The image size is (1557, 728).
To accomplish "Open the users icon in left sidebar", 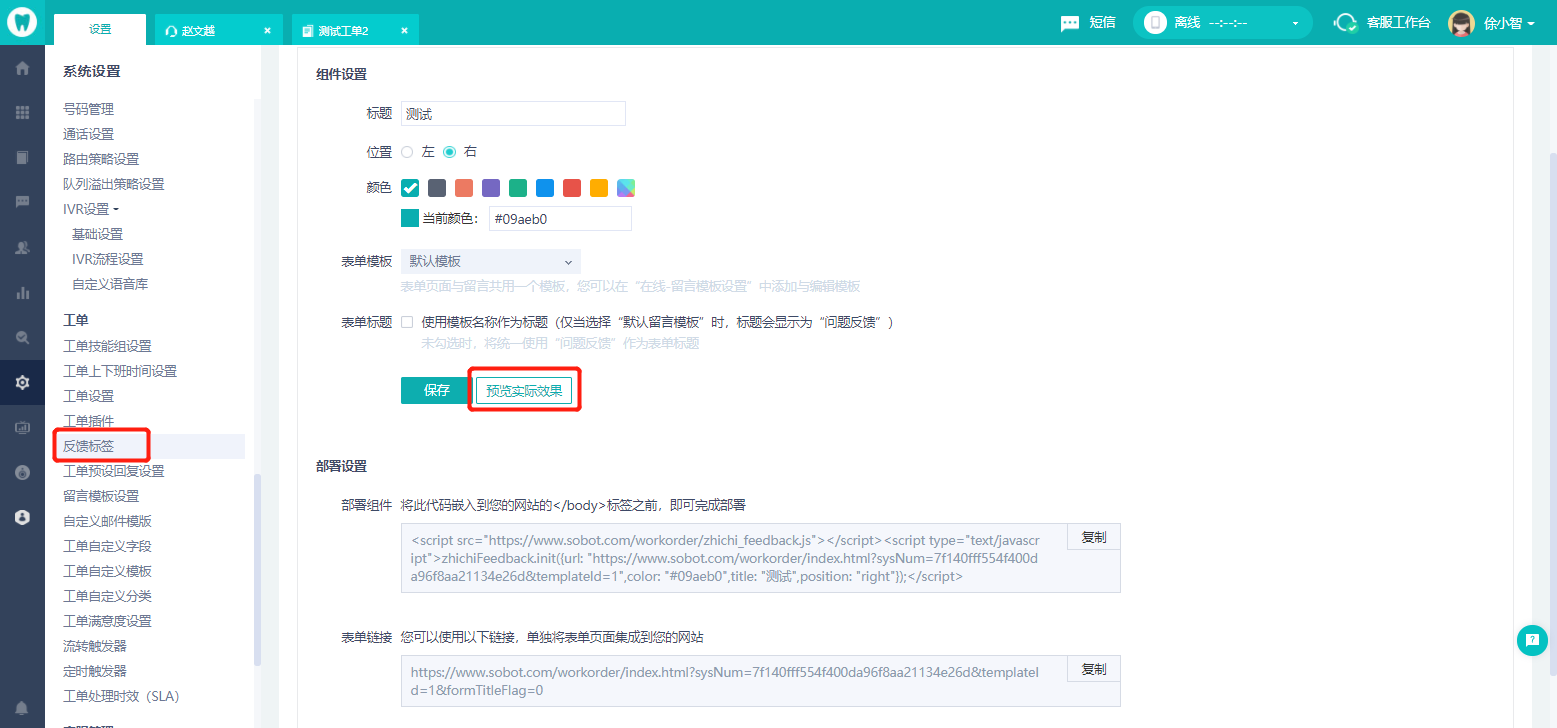I will coord(22,248).
